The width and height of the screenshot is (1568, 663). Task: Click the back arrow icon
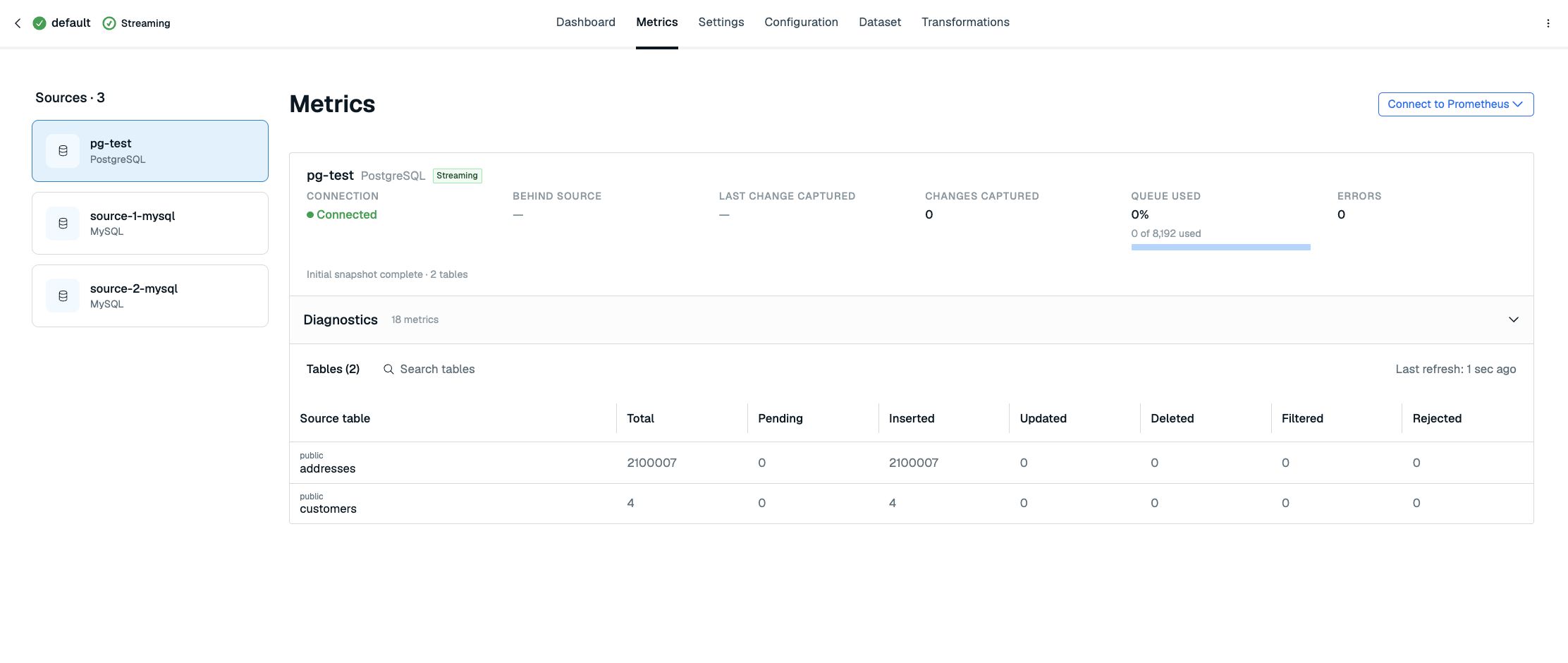click(18, 23)
